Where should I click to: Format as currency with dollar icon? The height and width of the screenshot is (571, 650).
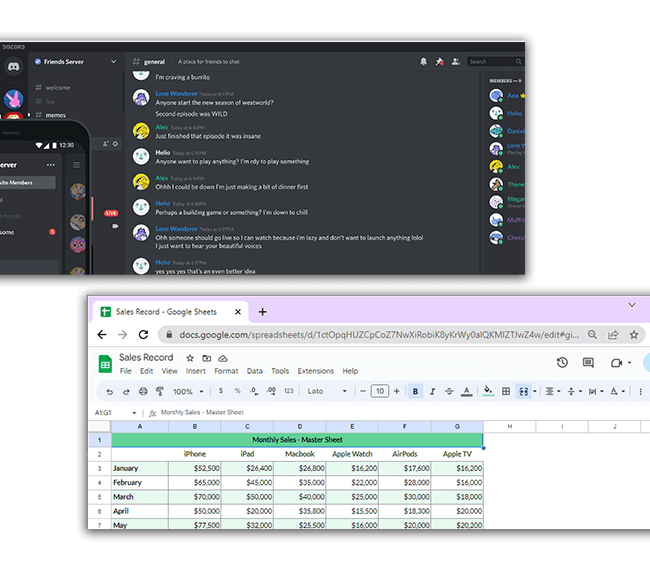point(221,391)
